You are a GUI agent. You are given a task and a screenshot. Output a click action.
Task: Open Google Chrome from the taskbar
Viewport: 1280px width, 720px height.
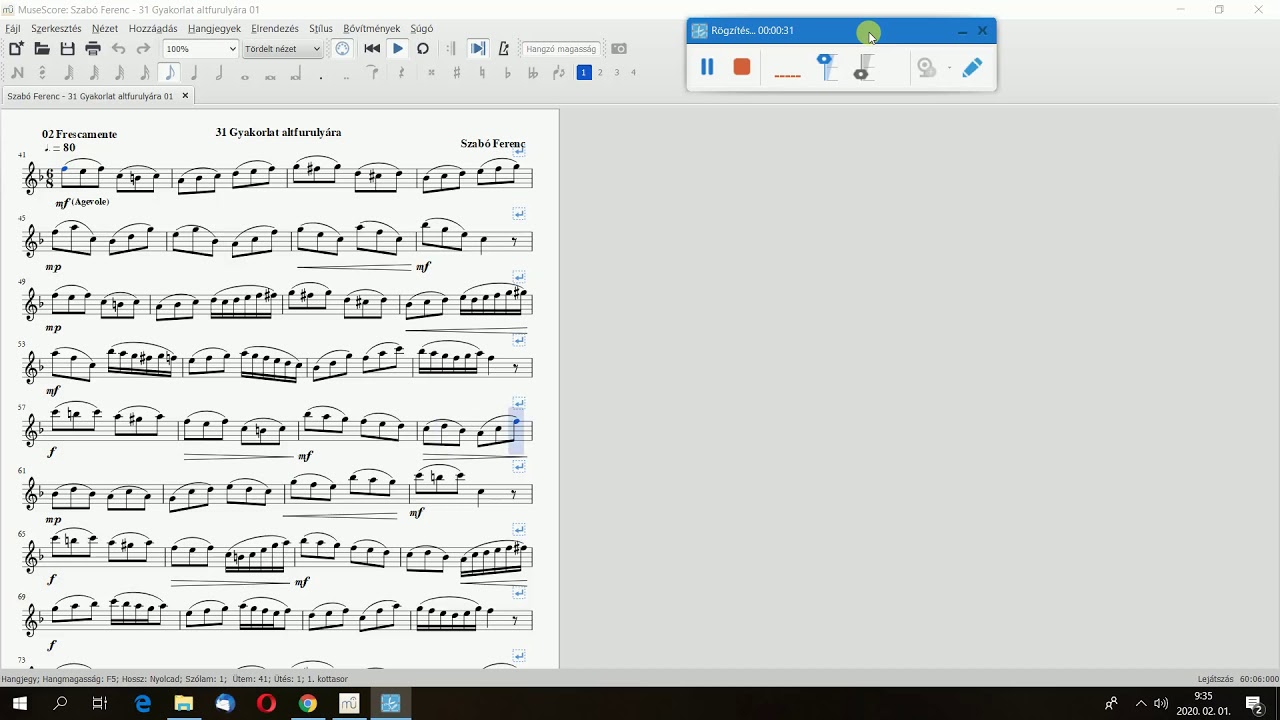click(308, 704)
